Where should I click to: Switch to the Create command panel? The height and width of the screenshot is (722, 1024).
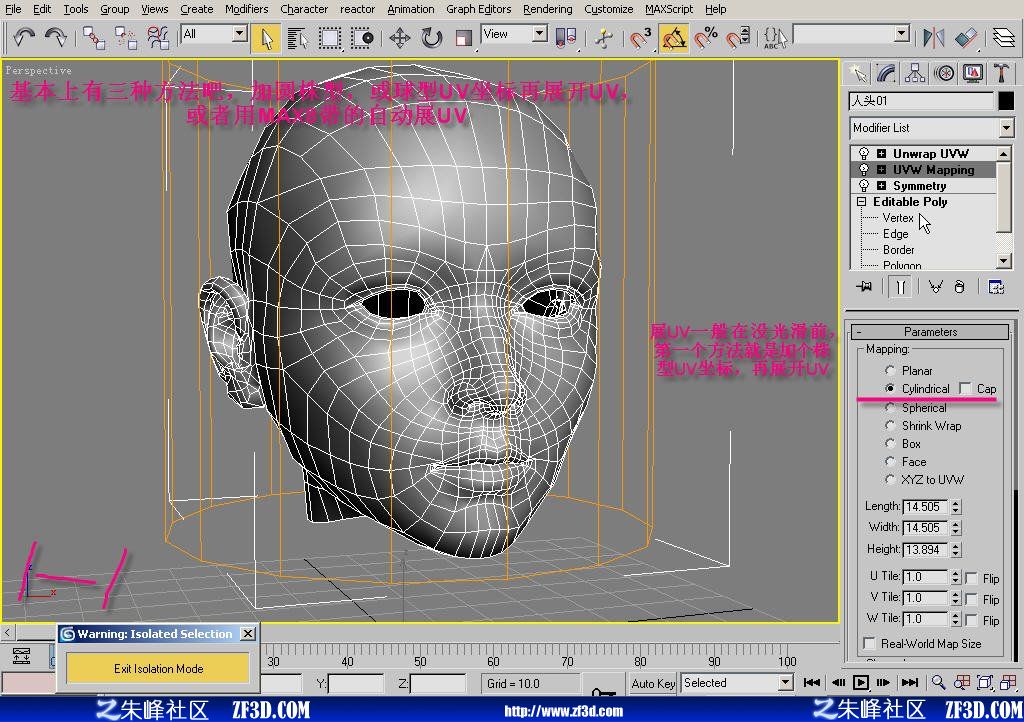point(857,73)
